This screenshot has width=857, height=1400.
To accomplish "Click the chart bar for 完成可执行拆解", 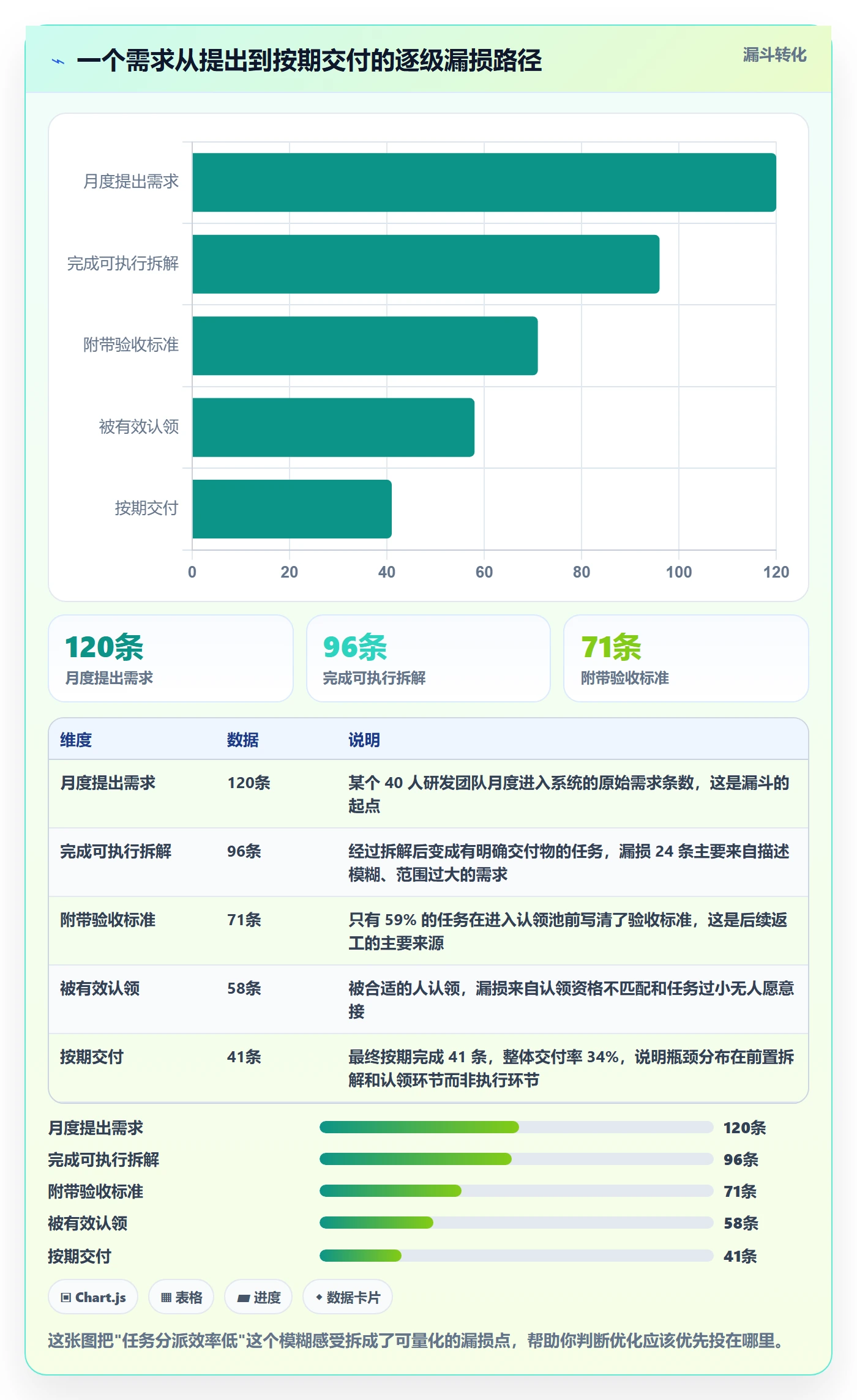I will (426, 264).
